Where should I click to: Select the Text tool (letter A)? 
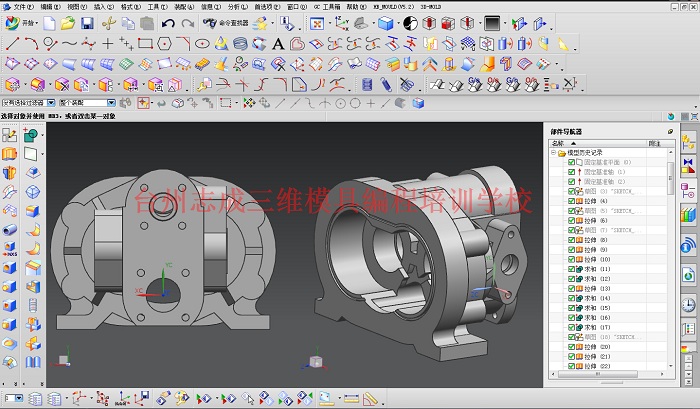tap(278, 44)
